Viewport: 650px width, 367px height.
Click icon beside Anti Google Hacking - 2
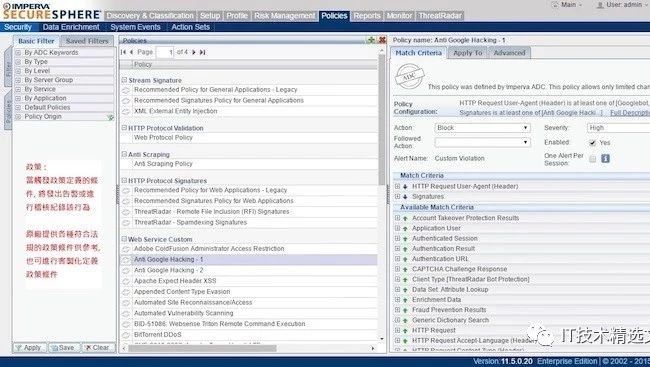126,270
